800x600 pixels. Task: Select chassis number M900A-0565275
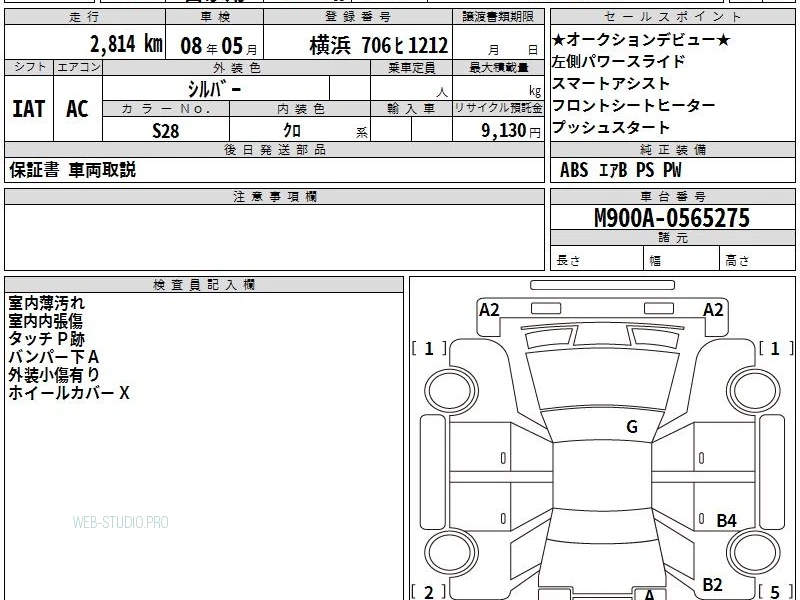tap(672, 218)
